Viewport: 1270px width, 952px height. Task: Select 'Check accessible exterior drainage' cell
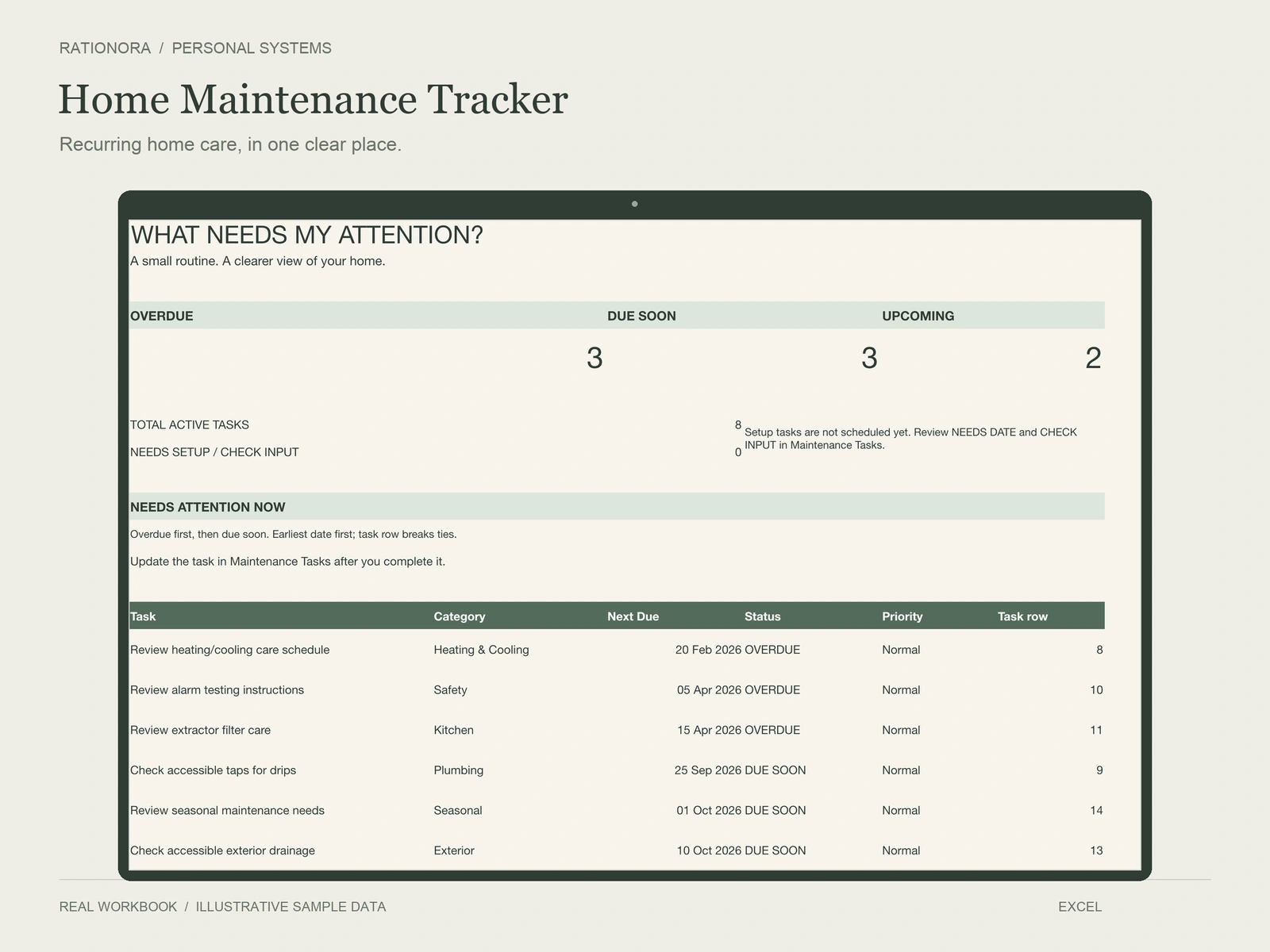[222, 850]
